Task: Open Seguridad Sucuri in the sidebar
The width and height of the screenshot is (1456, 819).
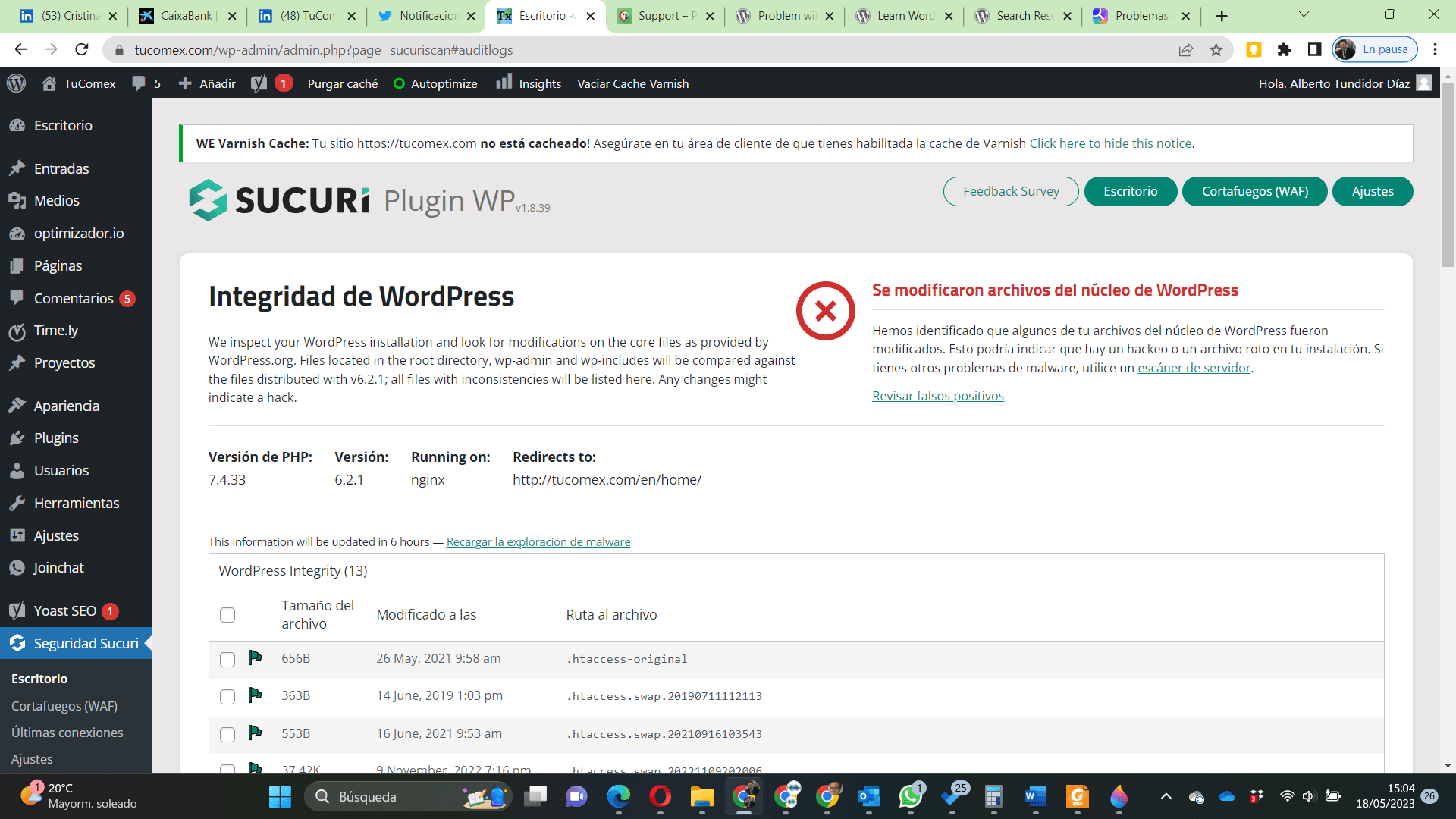Action: (76, 643)
